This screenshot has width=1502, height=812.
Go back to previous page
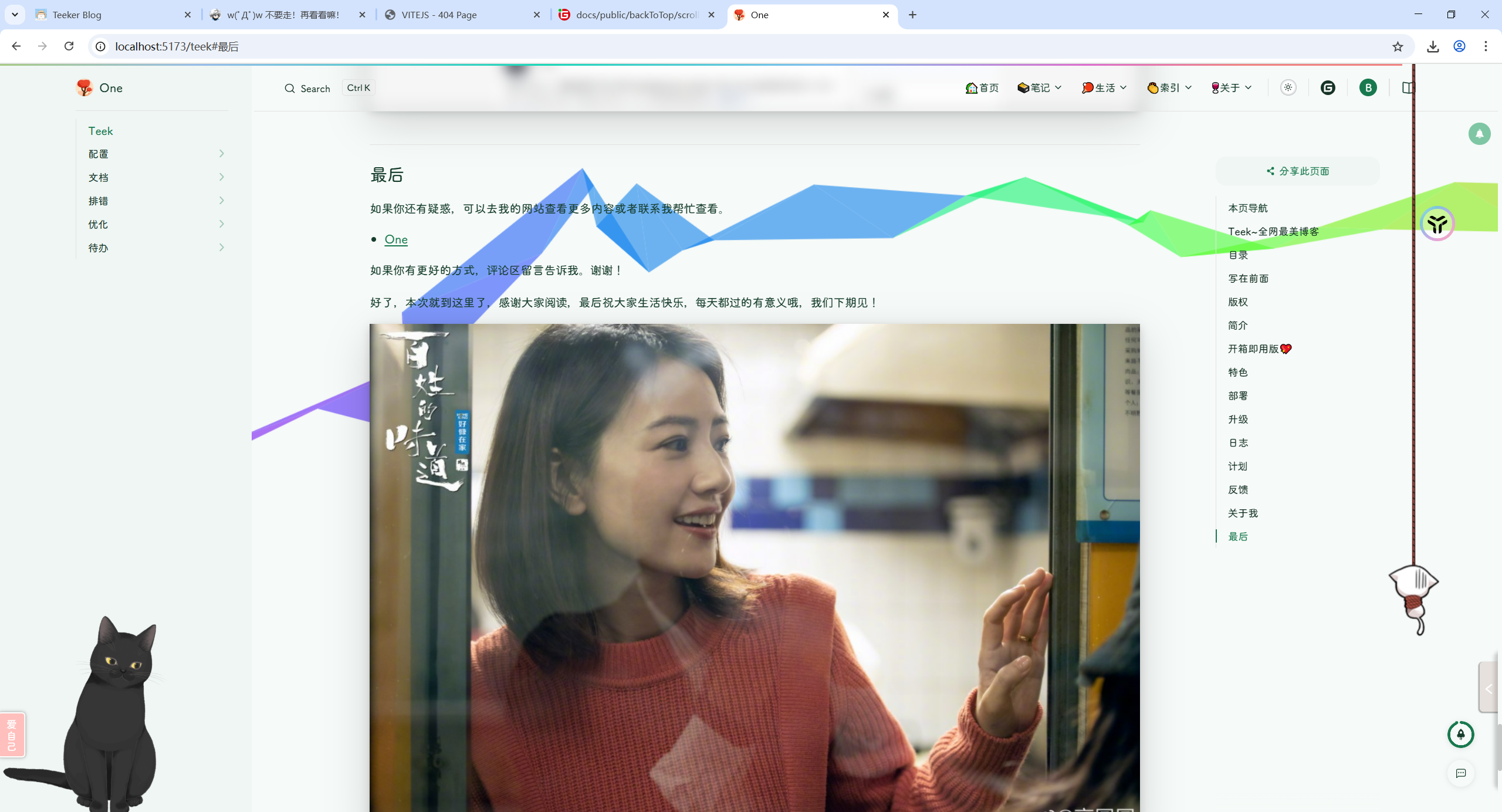click(16, 46)
